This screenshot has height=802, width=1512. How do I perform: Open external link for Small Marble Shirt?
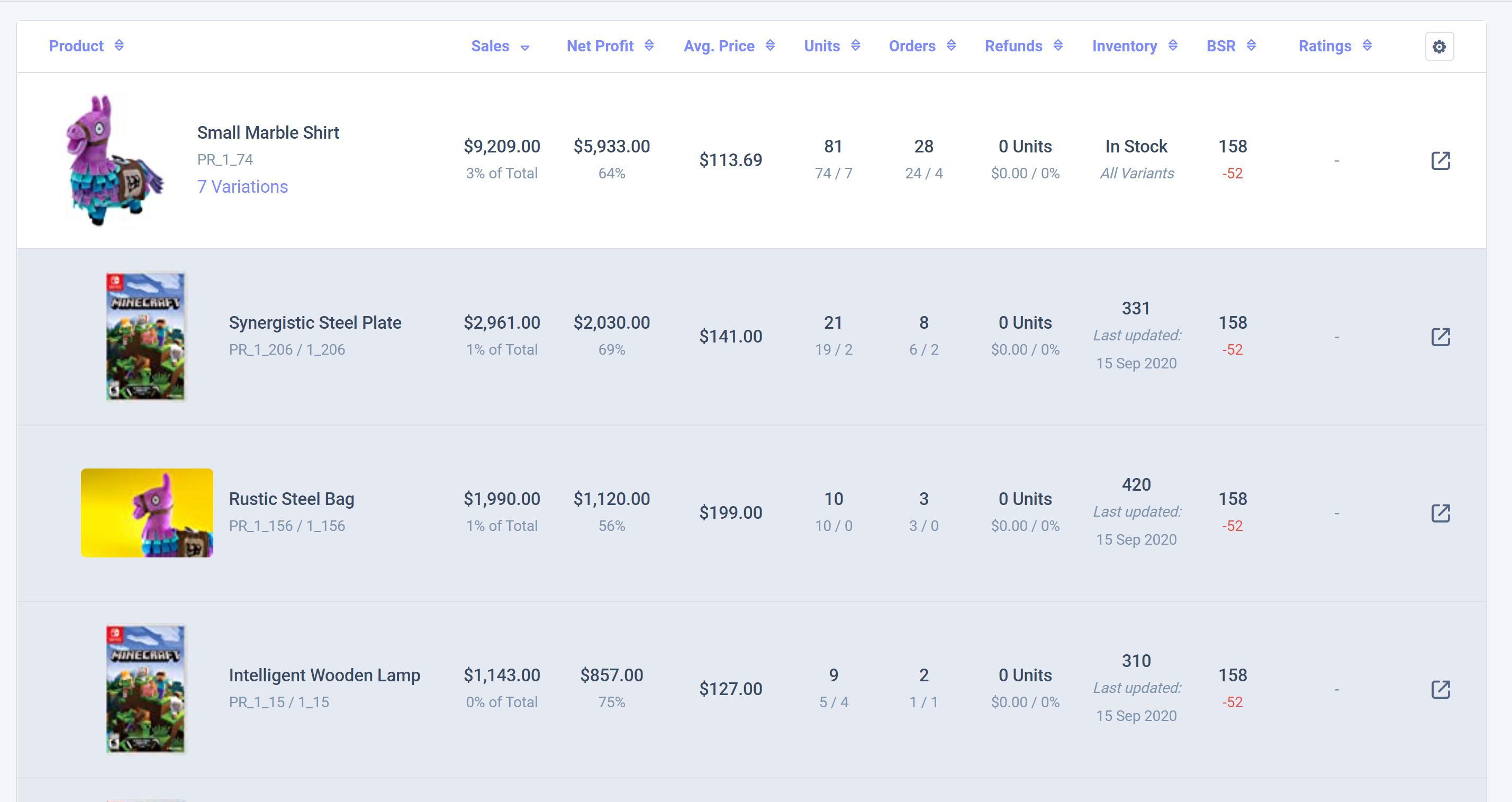click(x=1440, y=160)
